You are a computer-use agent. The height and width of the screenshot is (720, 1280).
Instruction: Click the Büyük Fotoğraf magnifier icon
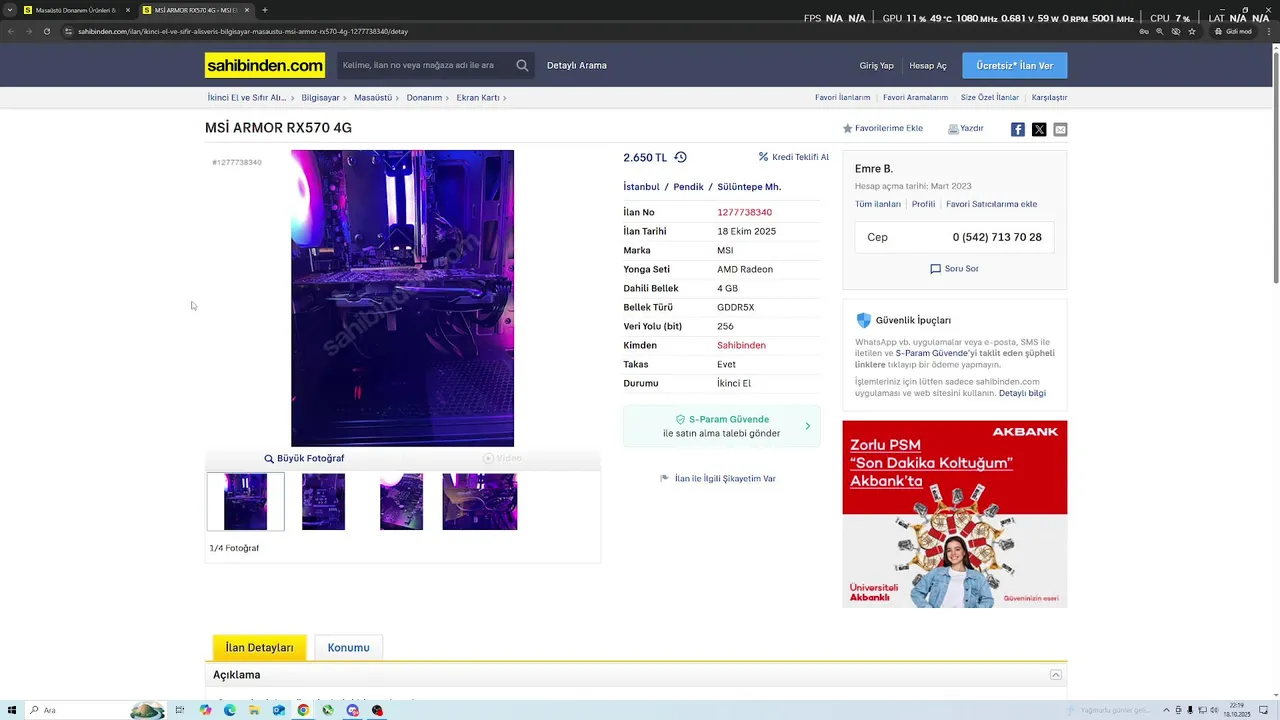click(269, 458)
